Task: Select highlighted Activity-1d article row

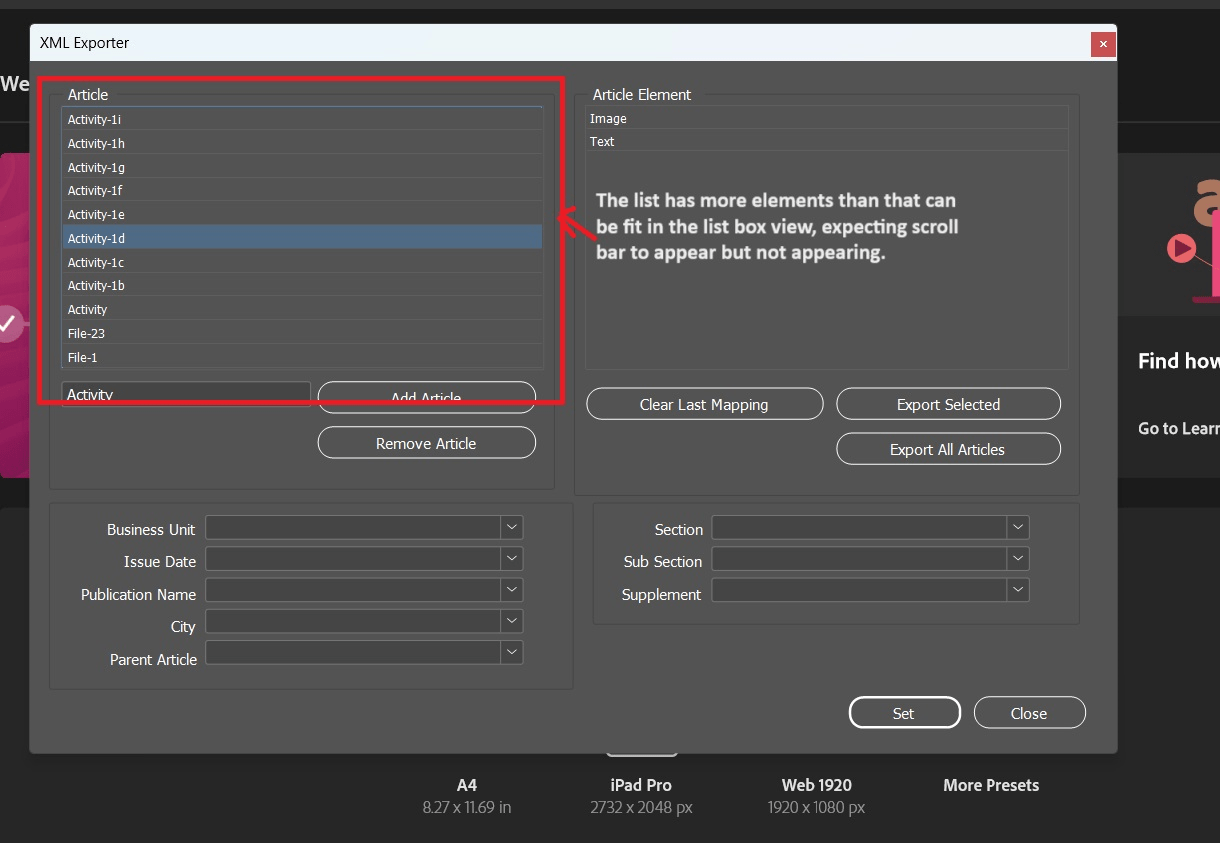Action: (302, 238)
